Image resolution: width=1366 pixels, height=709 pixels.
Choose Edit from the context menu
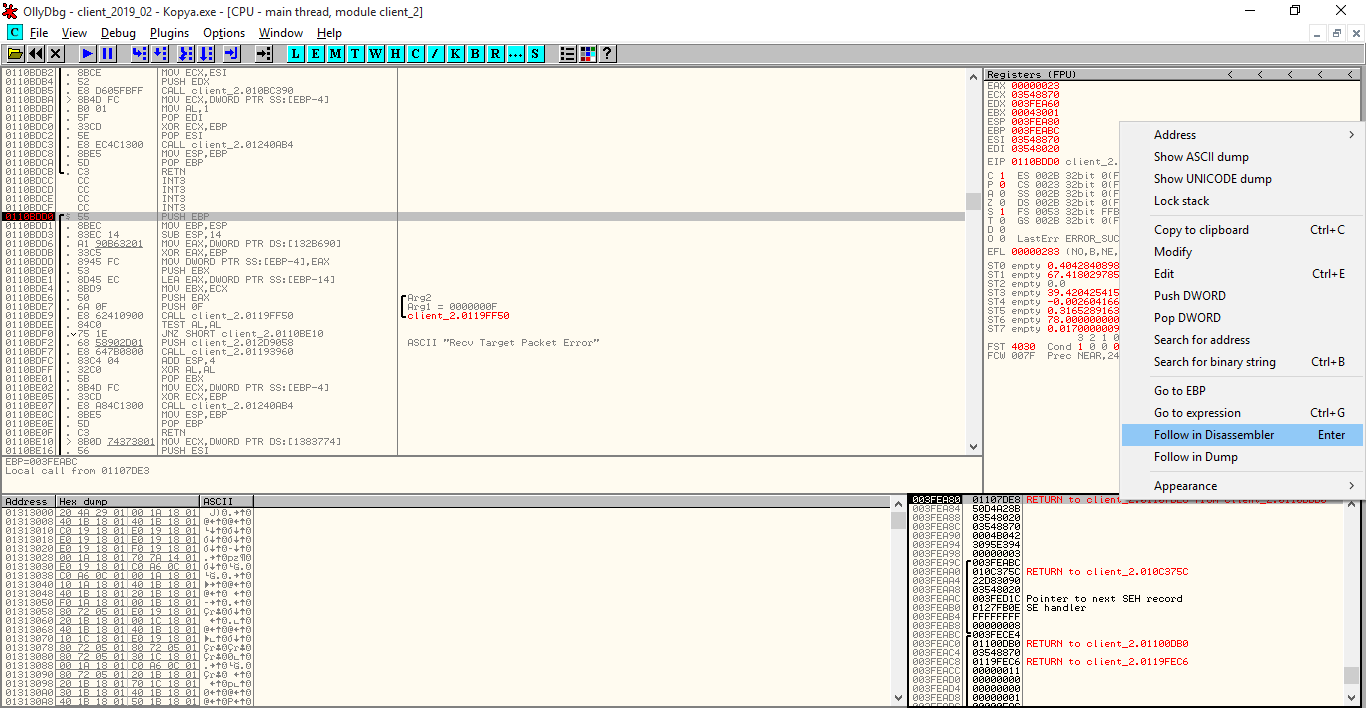1241,274
